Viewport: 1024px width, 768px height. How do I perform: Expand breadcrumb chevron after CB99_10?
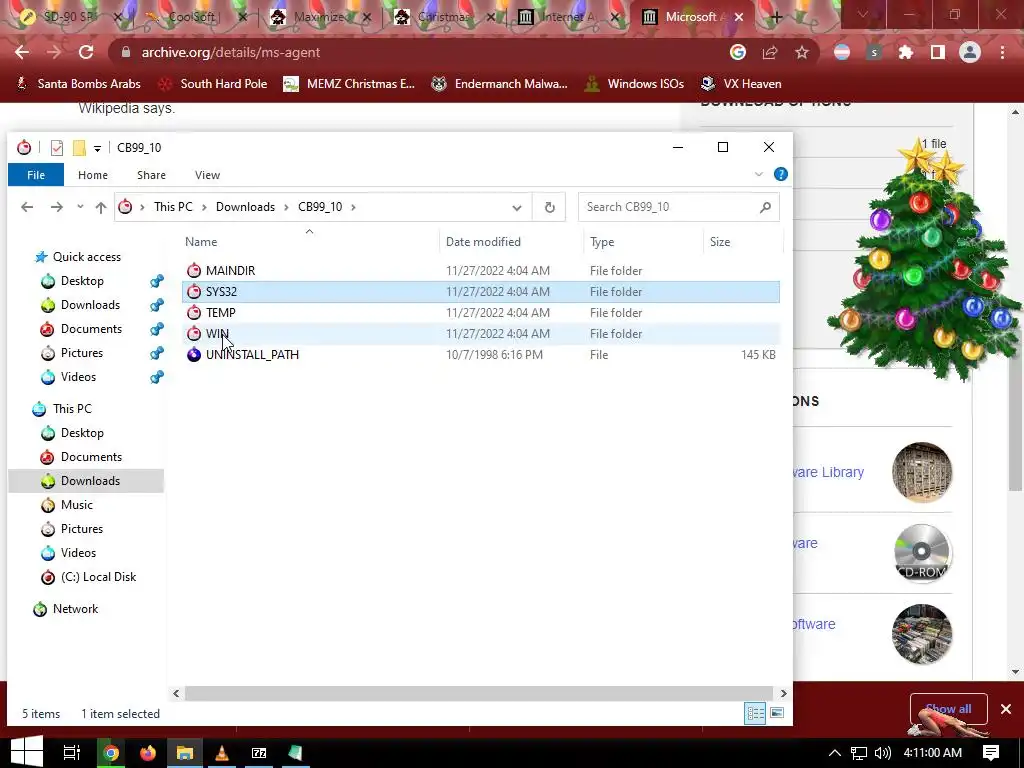[x=353, y=207]
